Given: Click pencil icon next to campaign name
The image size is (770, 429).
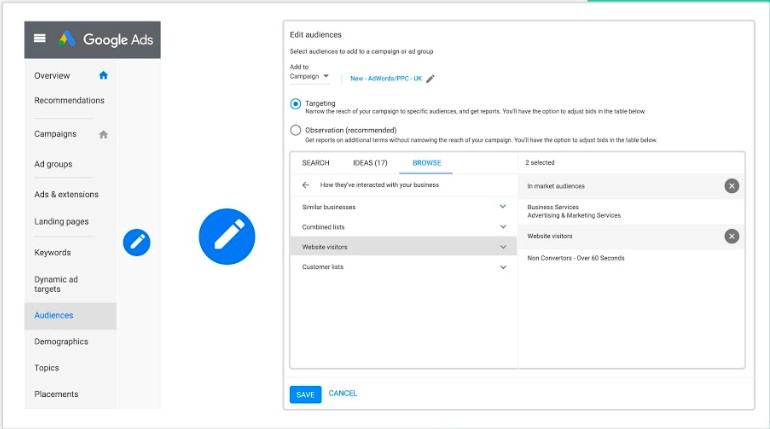Looking at the screenshot, I should click(430, 78).
